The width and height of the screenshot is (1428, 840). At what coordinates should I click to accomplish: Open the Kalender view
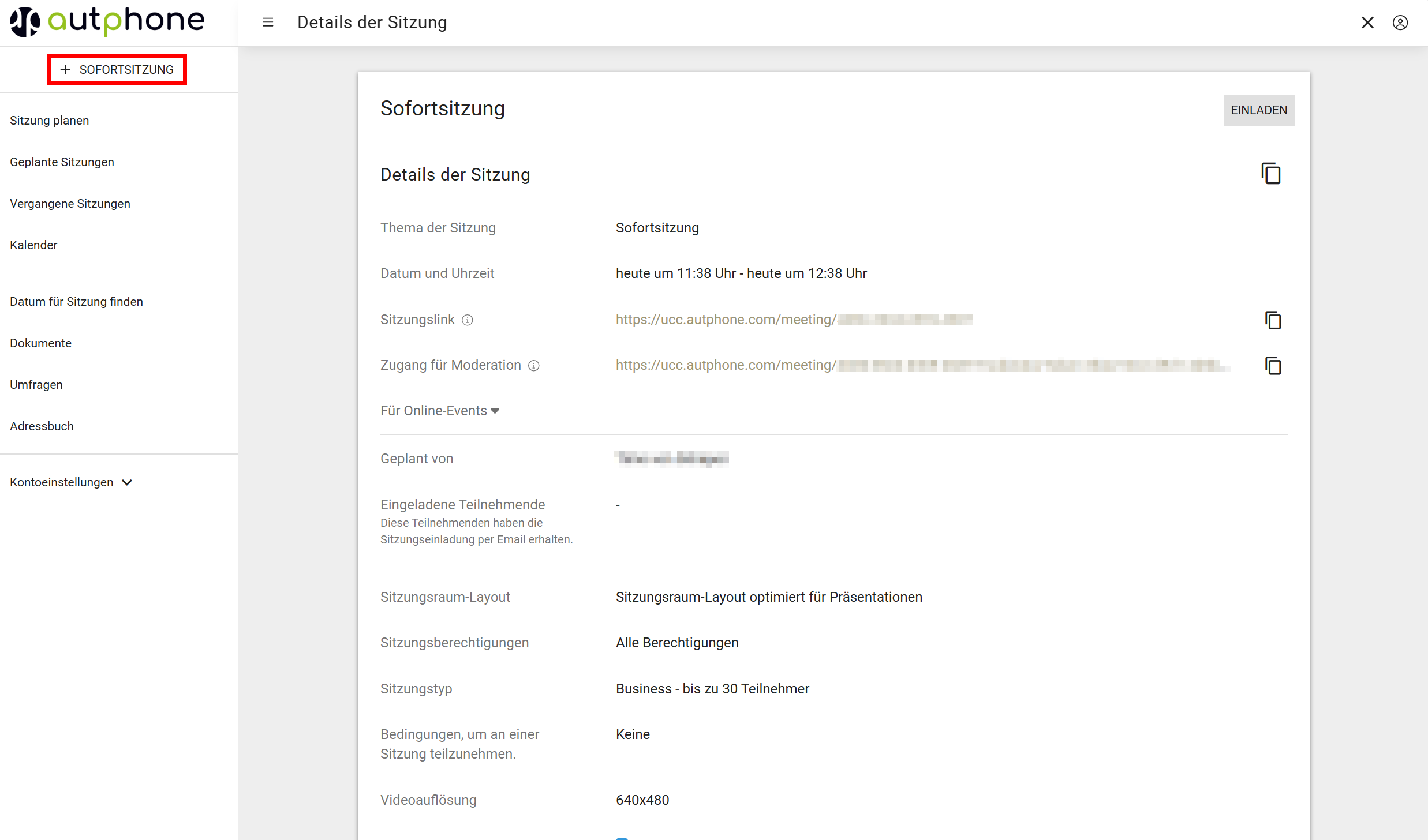(x=33, y=245)
